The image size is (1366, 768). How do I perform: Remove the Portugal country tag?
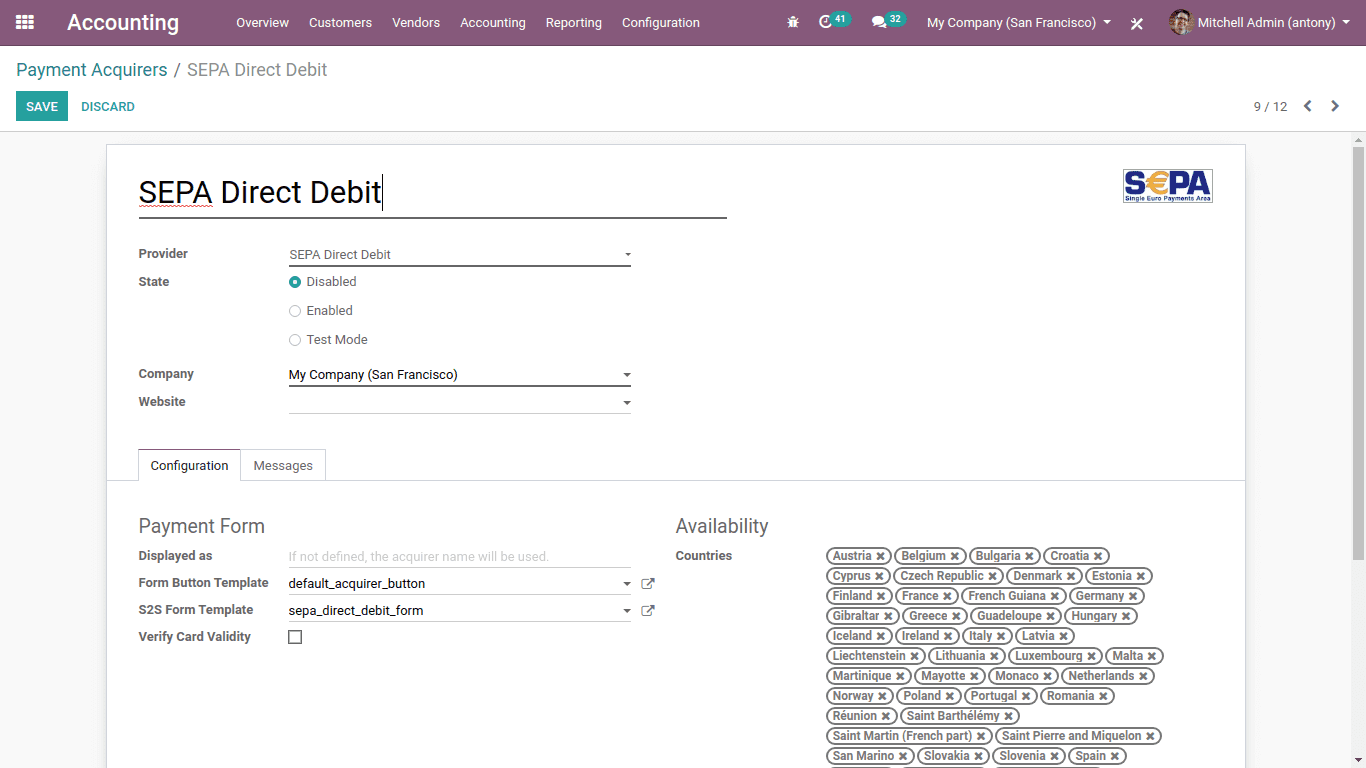1025,696
